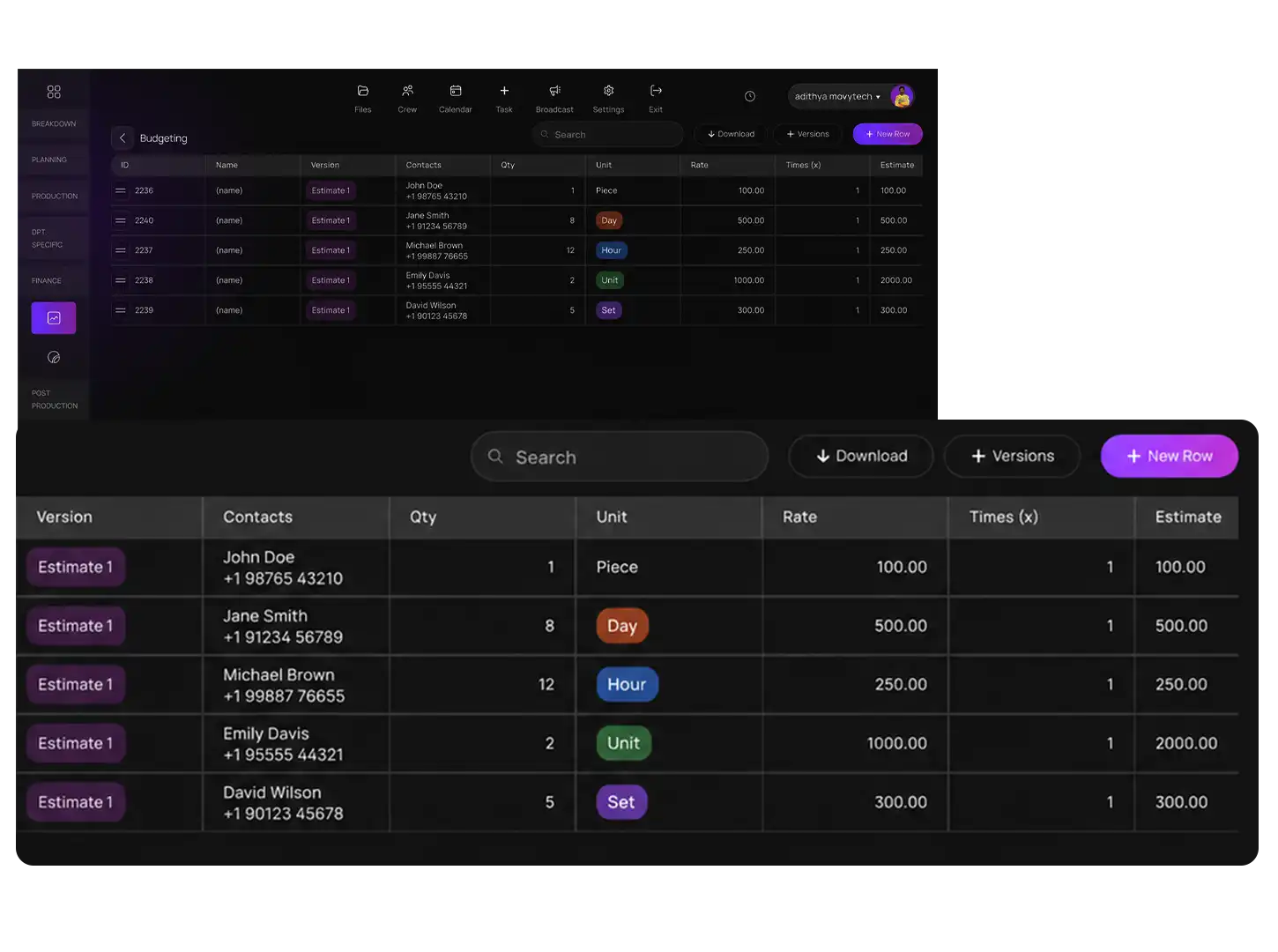Open Unit badge in small window row 2238
The image size is (1278, 952).
tap(610, 280)
